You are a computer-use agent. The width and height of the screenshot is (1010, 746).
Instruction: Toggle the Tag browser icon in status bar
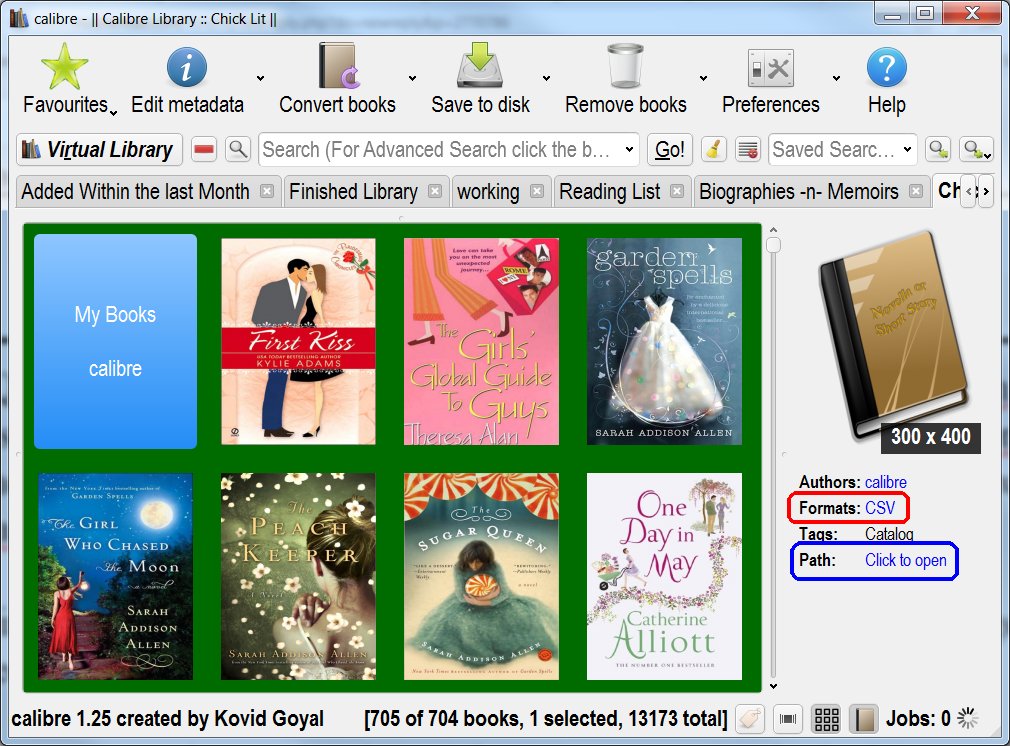(x=750, y=719)
